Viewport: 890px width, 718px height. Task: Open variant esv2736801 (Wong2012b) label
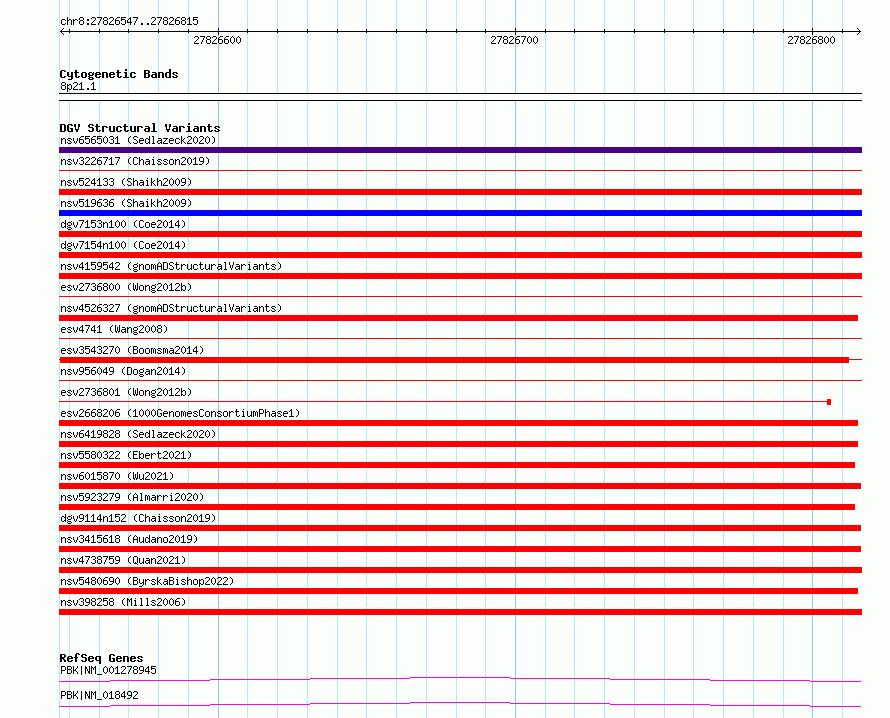tap(126, 392)
